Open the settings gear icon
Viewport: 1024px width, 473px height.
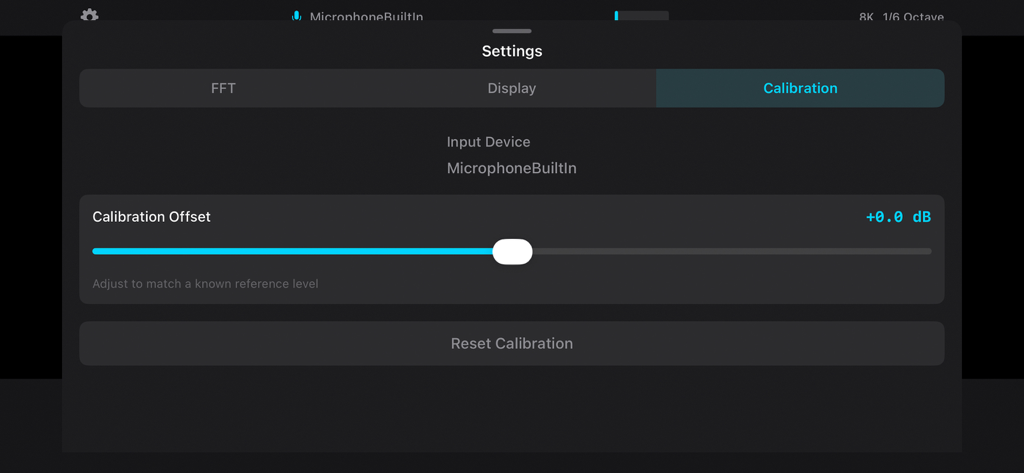click(x=89, y=15)
